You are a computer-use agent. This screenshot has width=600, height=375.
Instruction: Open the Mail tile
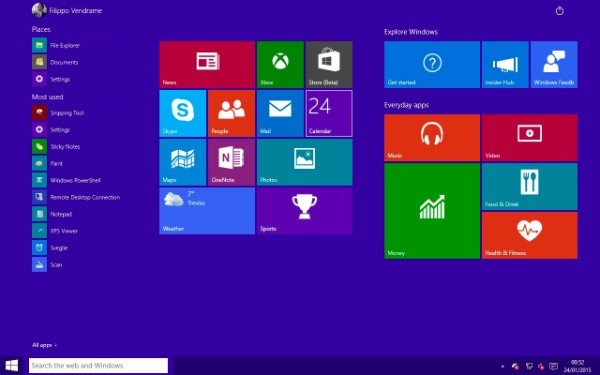point(280,113)
